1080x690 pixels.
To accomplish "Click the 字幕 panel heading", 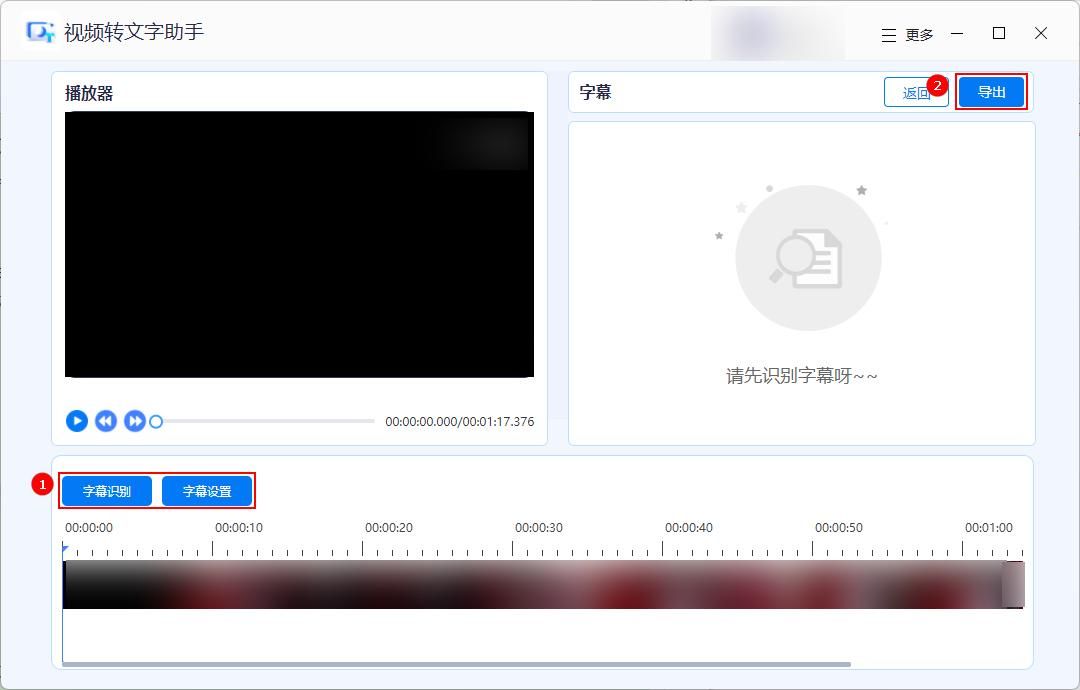I will click(x=595, y=92).
